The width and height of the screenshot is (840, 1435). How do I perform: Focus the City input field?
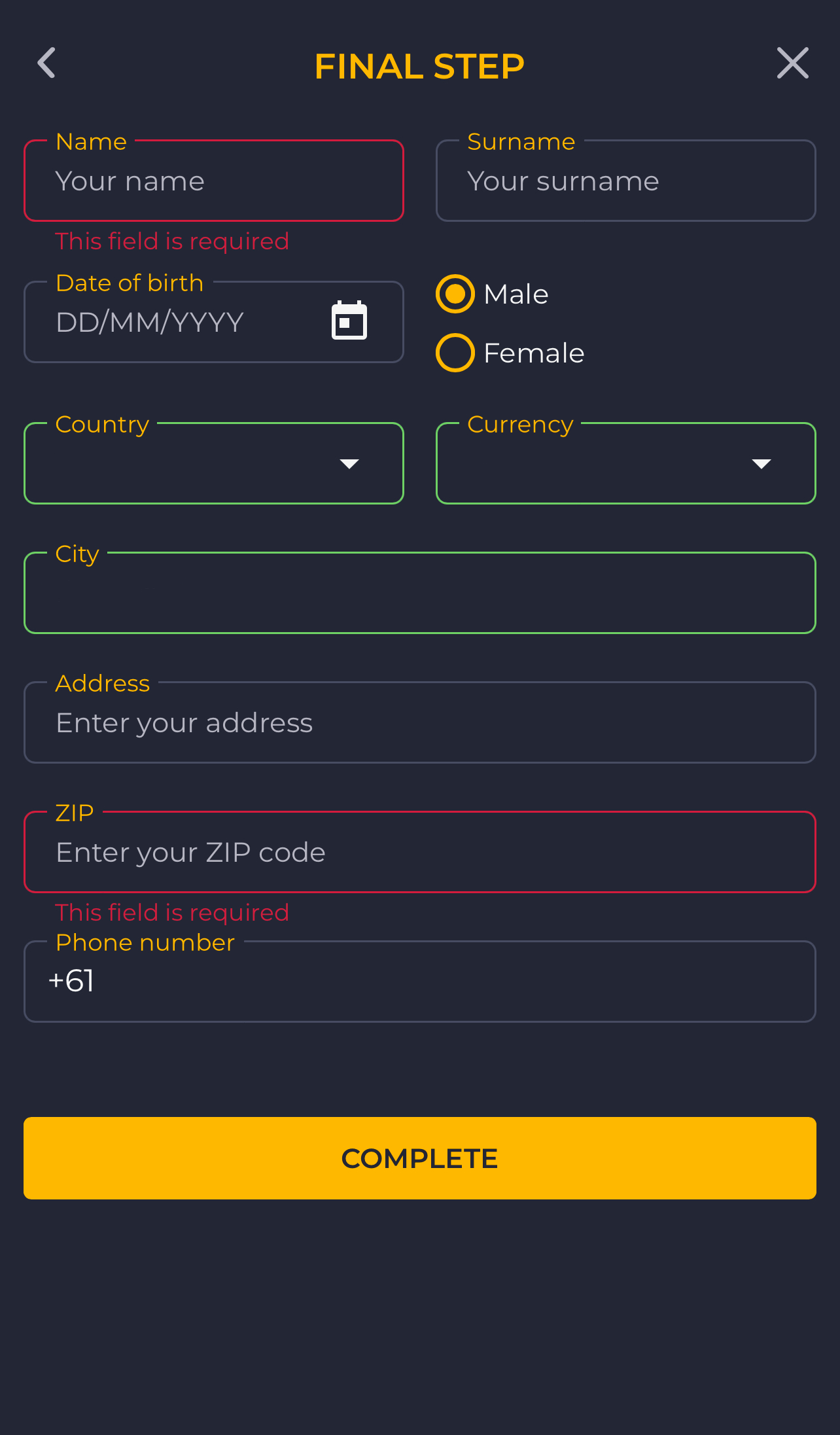(x=420, y=593)
